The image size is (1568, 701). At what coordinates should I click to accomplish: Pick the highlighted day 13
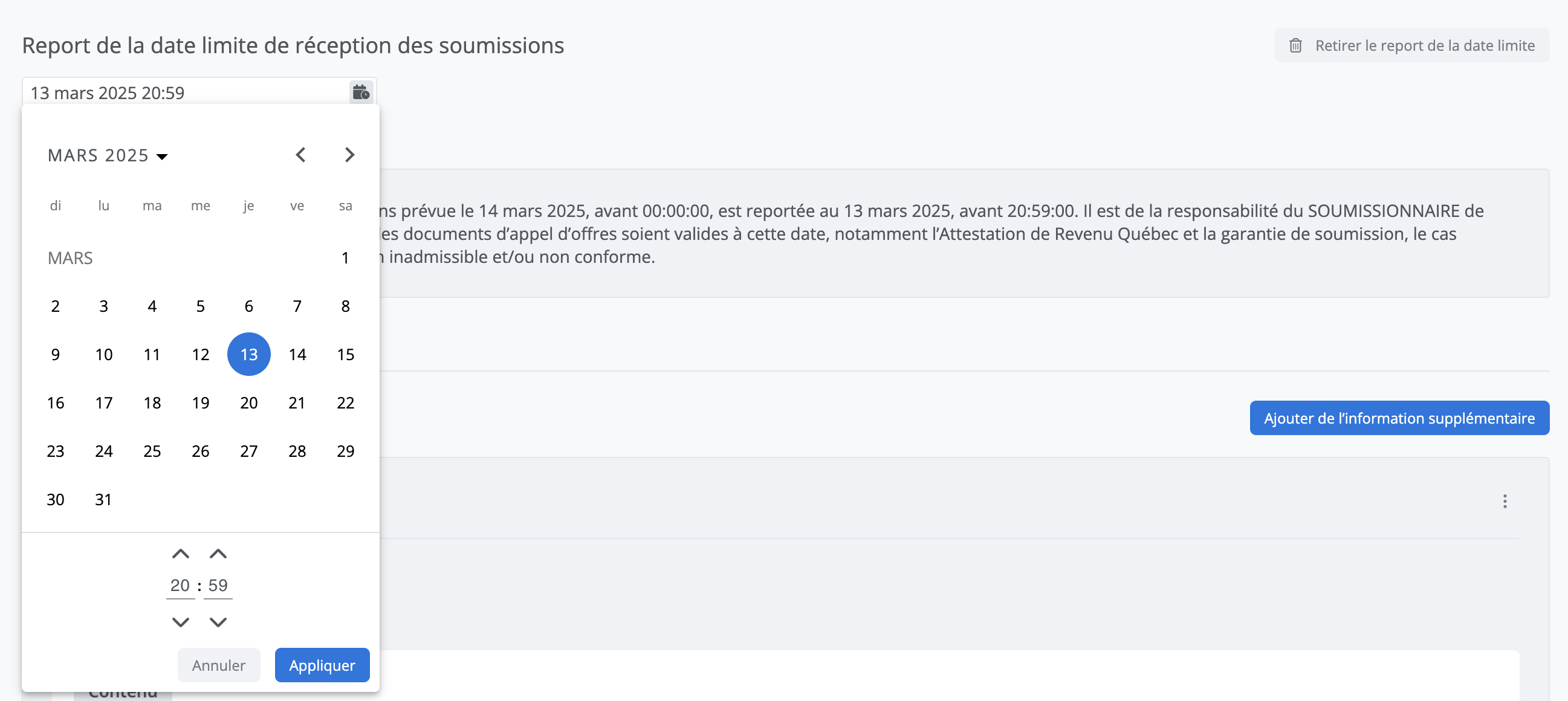248,354
